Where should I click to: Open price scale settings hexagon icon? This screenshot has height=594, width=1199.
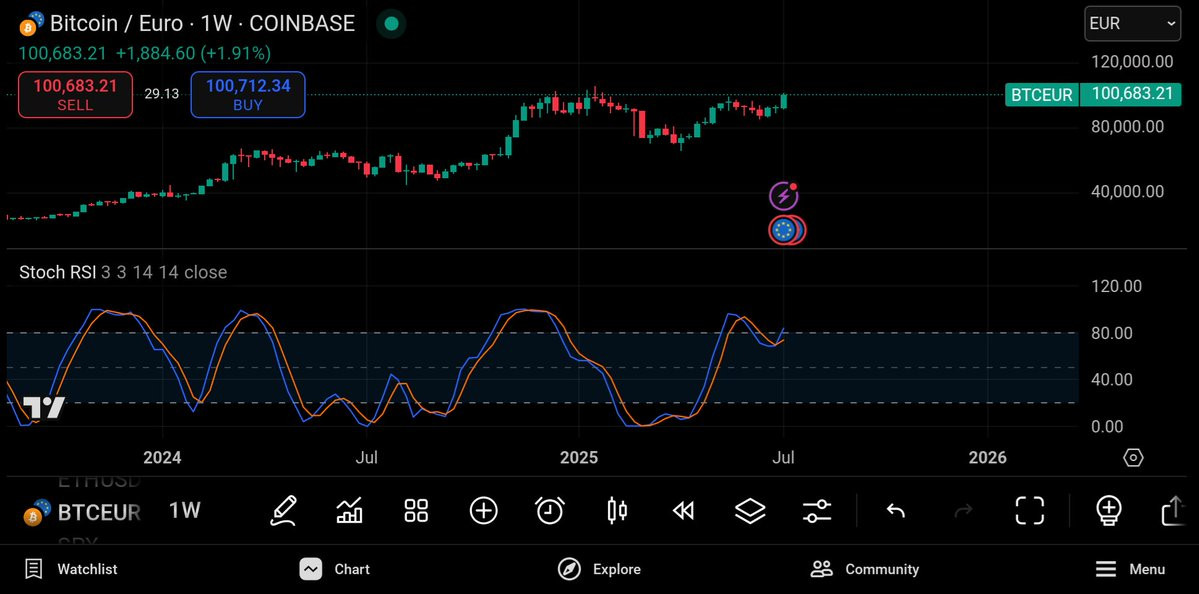point(1133,457)
